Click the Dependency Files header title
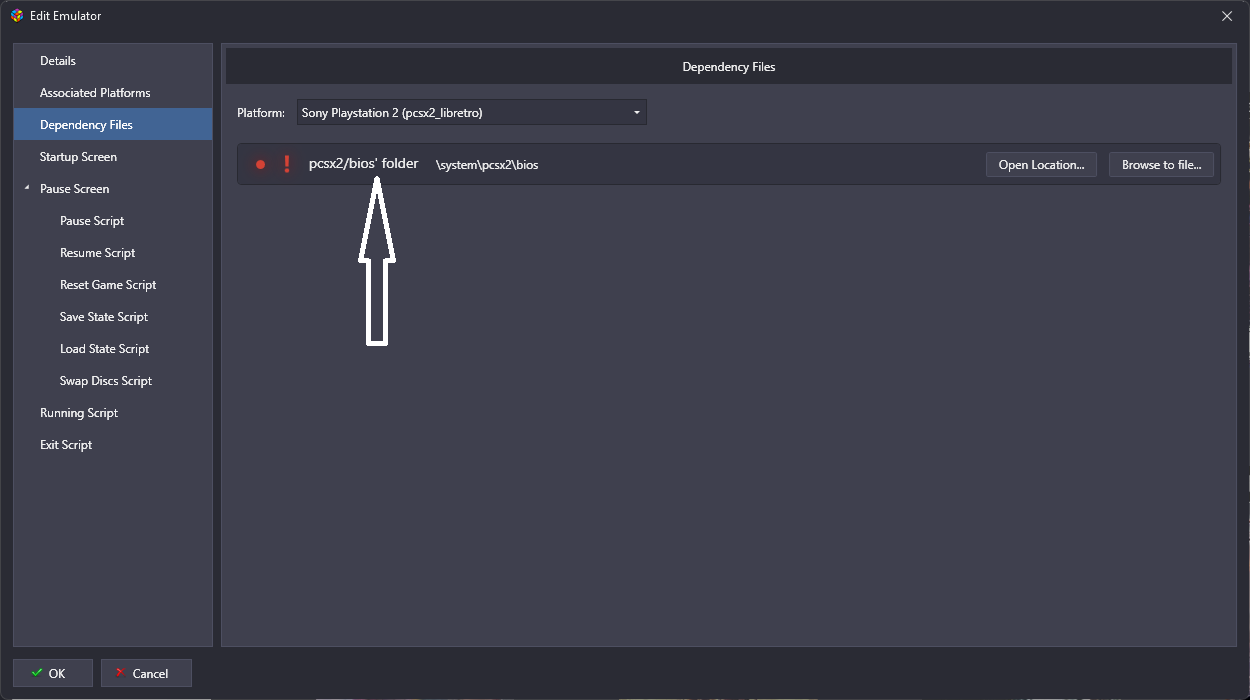 point(729,67)
